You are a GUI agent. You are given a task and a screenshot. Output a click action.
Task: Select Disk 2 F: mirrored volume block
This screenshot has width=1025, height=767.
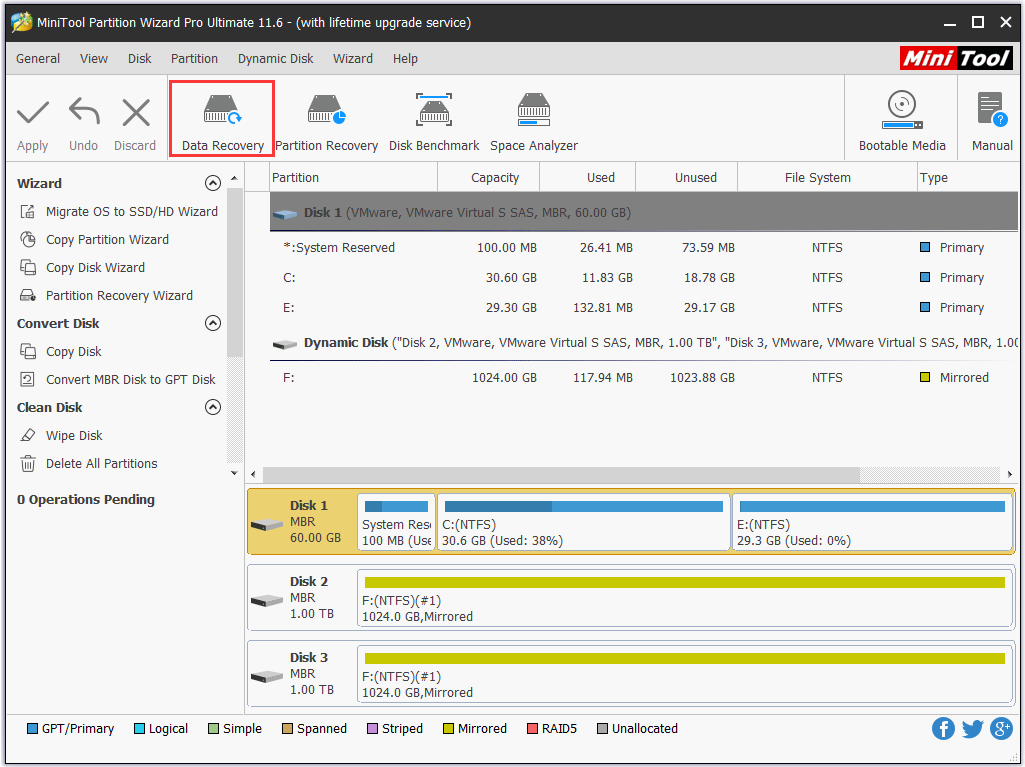click(685, 598)
